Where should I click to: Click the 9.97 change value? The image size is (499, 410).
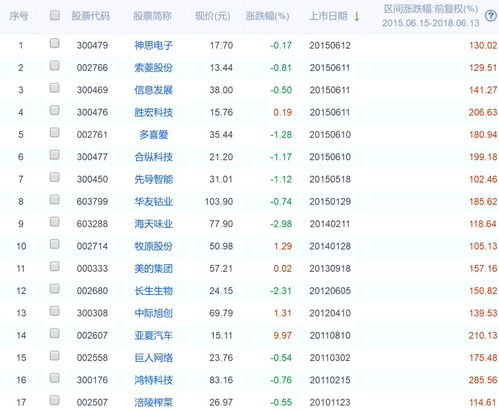(283, 336)
